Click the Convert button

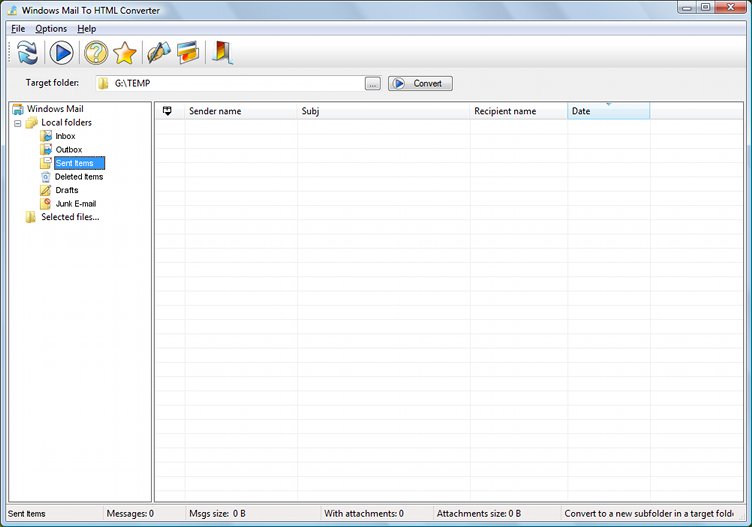(420, 83)
